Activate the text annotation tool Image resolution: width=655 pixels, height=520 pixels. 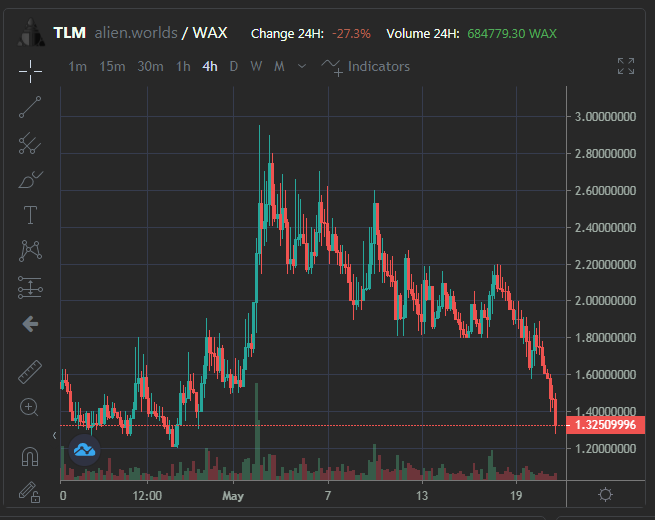(30, 215)
